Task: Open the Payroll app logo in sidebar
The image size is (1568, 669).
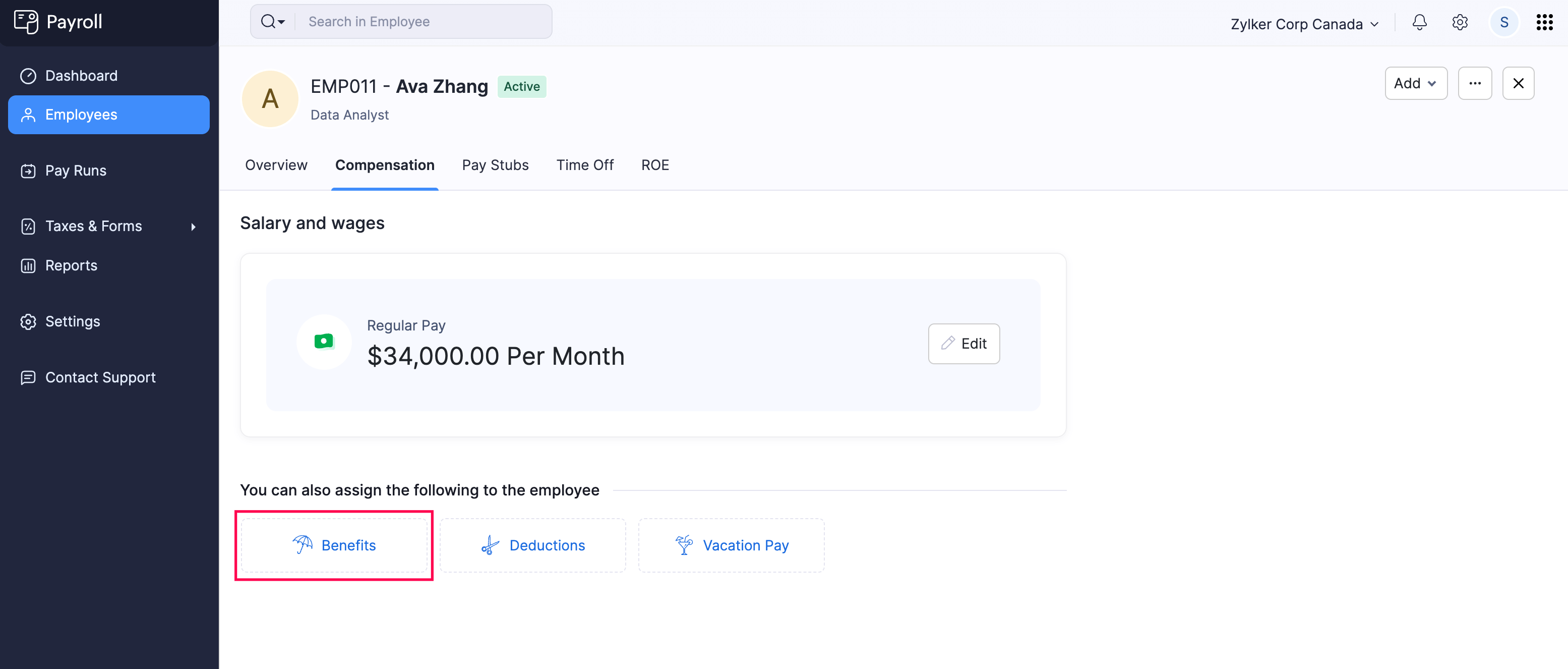Action: click(x=27, y=21)
